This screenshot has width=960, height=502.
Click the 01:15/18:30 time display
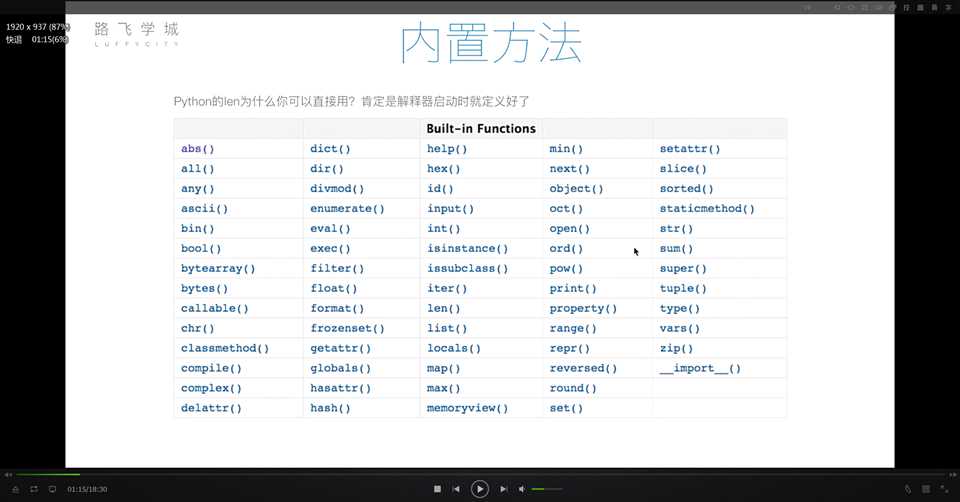point(87,489)
